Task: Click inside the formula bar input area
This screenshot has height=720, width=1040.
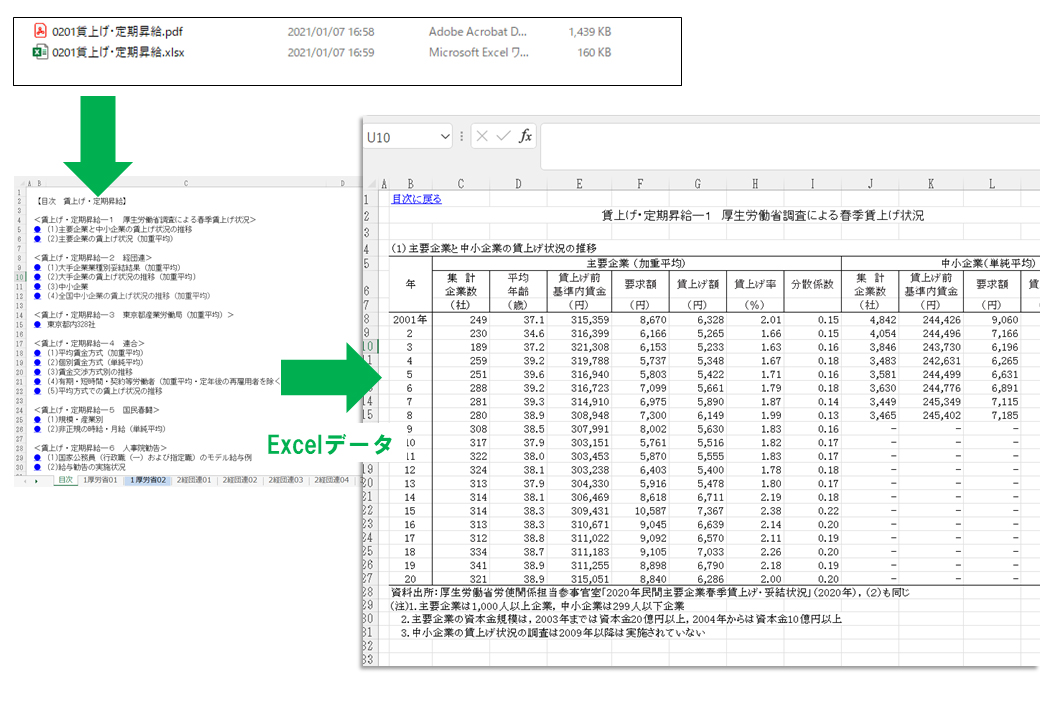Action: 790,146
